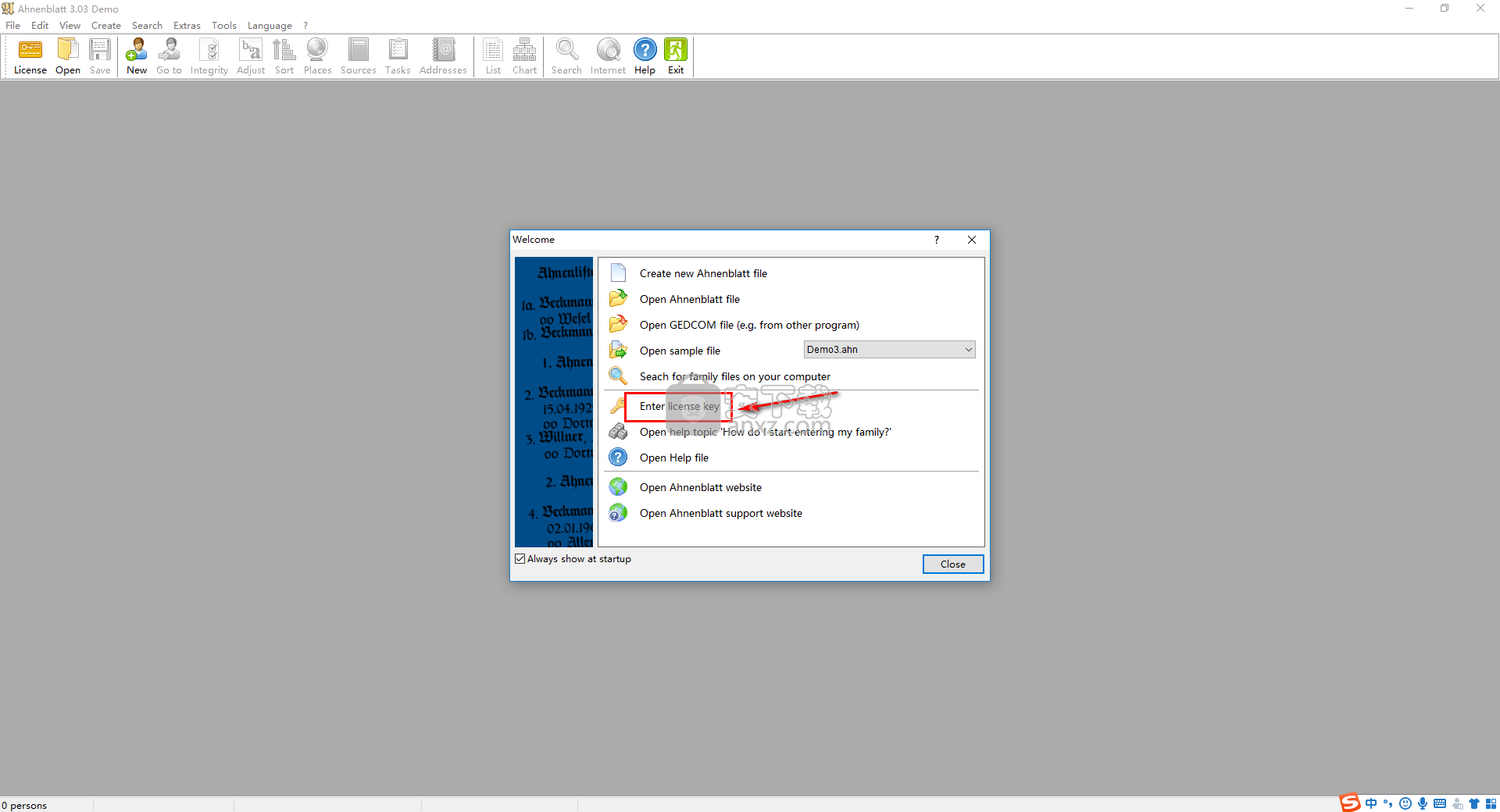Screen dimensions: 1500x812
Task: Click the question mark icon beside Open Help file
Action: point(618,457)
